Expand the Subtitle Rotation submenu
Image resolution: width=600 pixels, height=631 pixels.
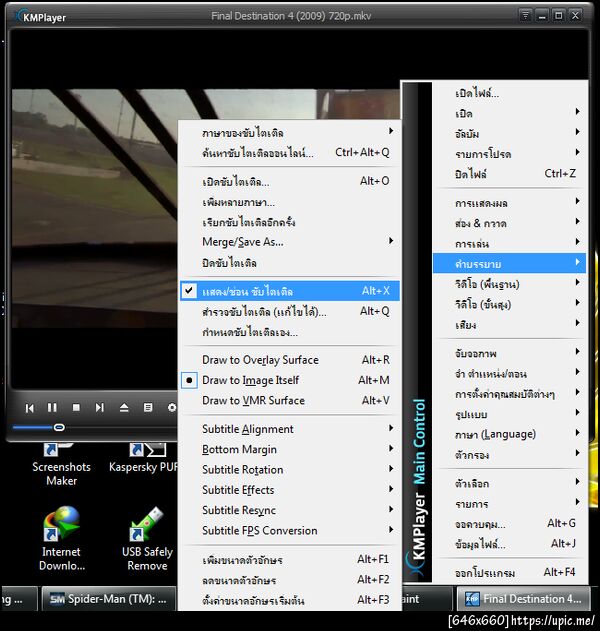click(290, 470)
